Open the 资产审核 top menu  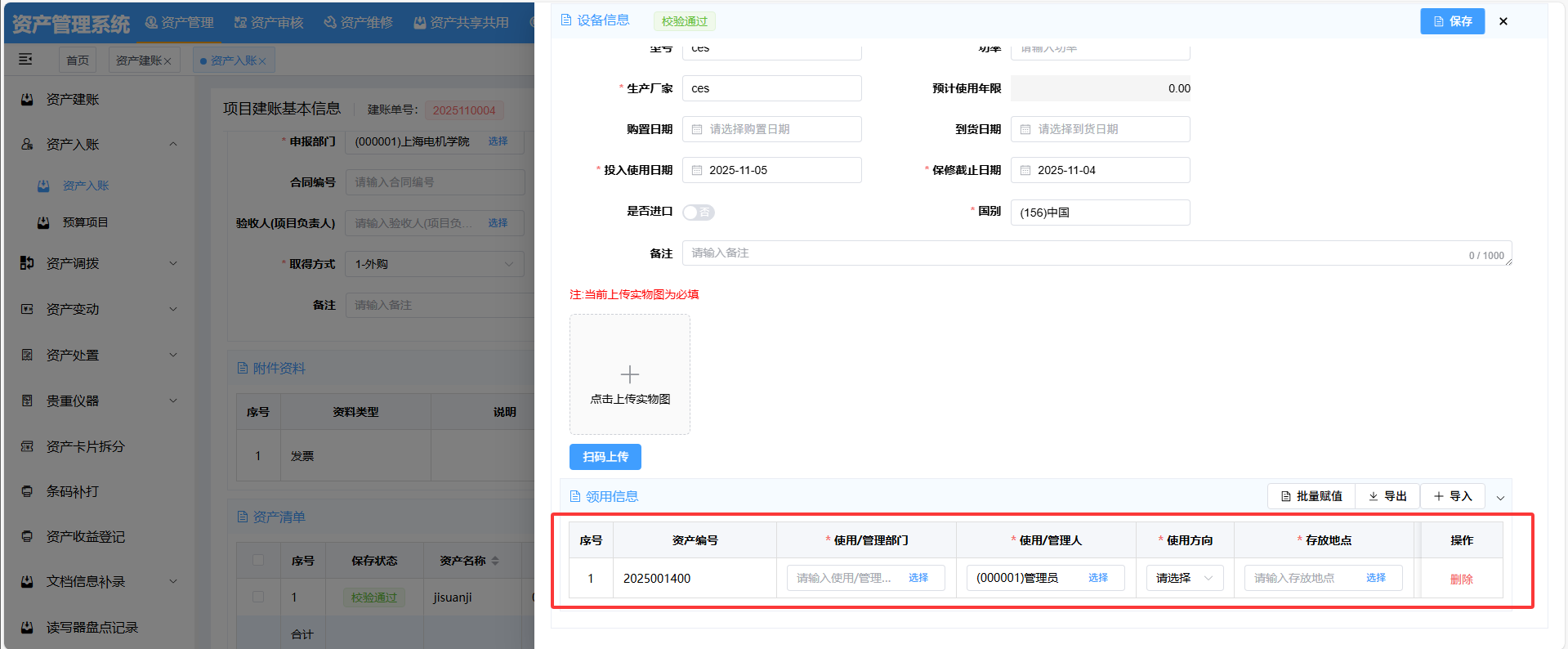(269, 22)
